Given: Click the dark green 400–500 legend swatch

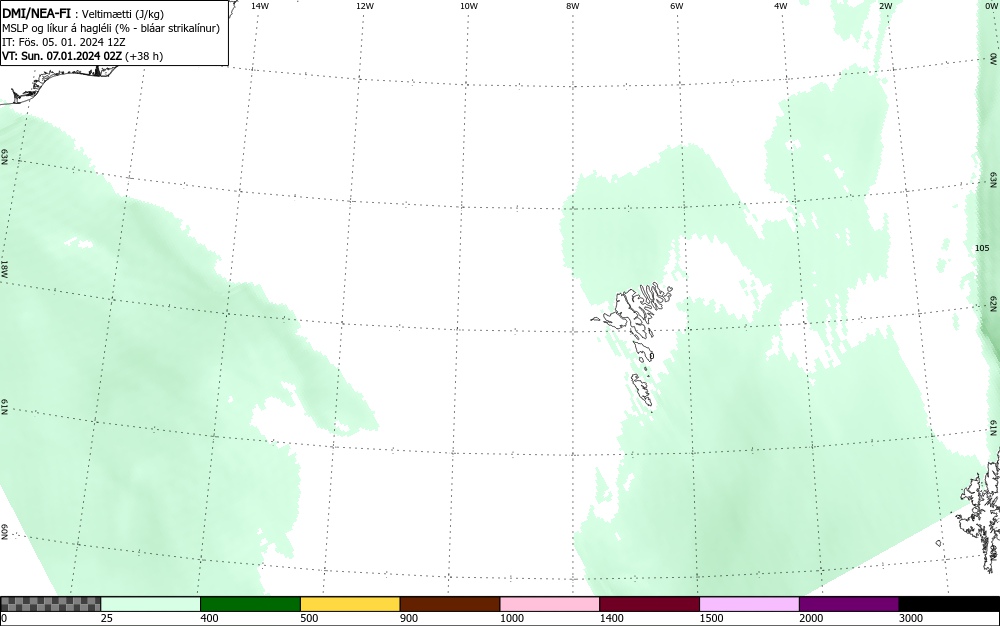Looking at the screenshot, I should (x=250, y=604).
